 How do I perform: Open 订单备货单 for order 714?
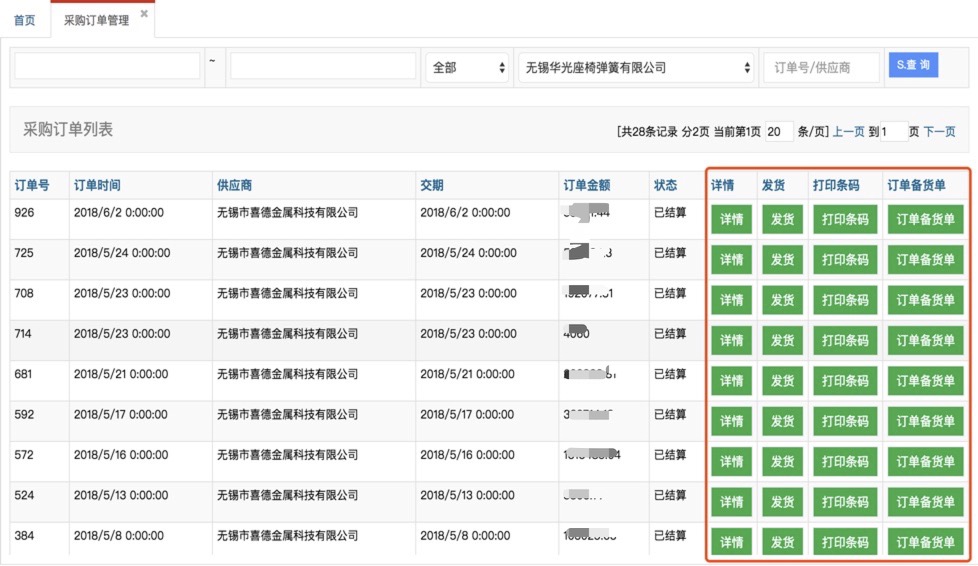coord(926,341)
